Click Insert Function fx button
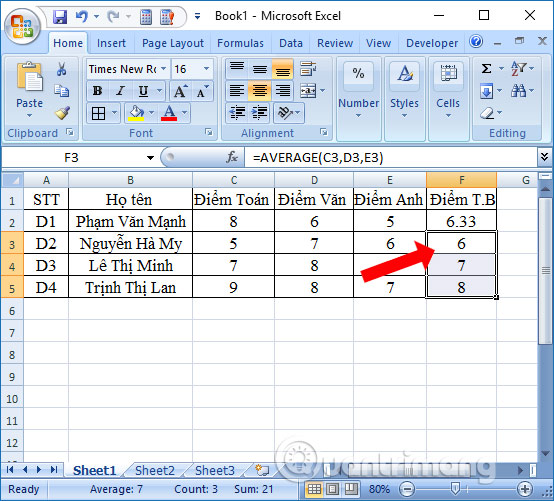554x501 pixels. point(232,157)
